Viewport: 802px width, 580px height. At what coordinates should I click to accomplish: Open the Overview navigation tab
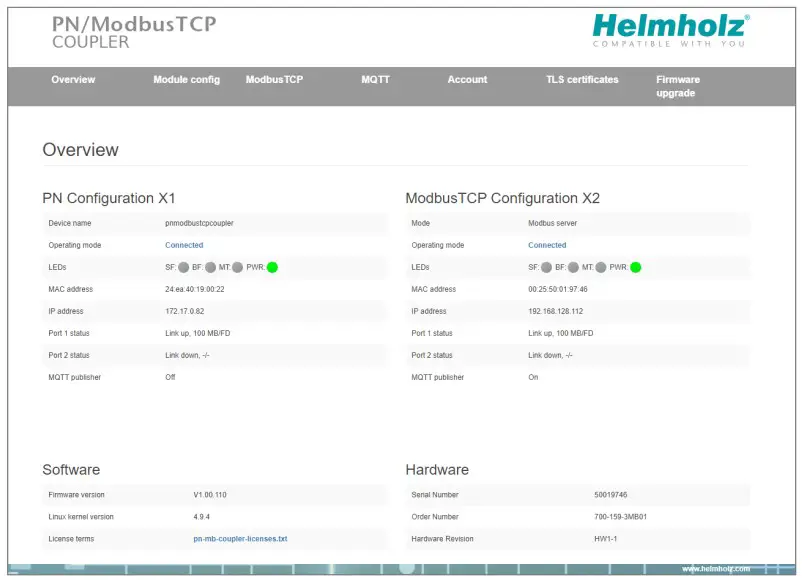73,80
